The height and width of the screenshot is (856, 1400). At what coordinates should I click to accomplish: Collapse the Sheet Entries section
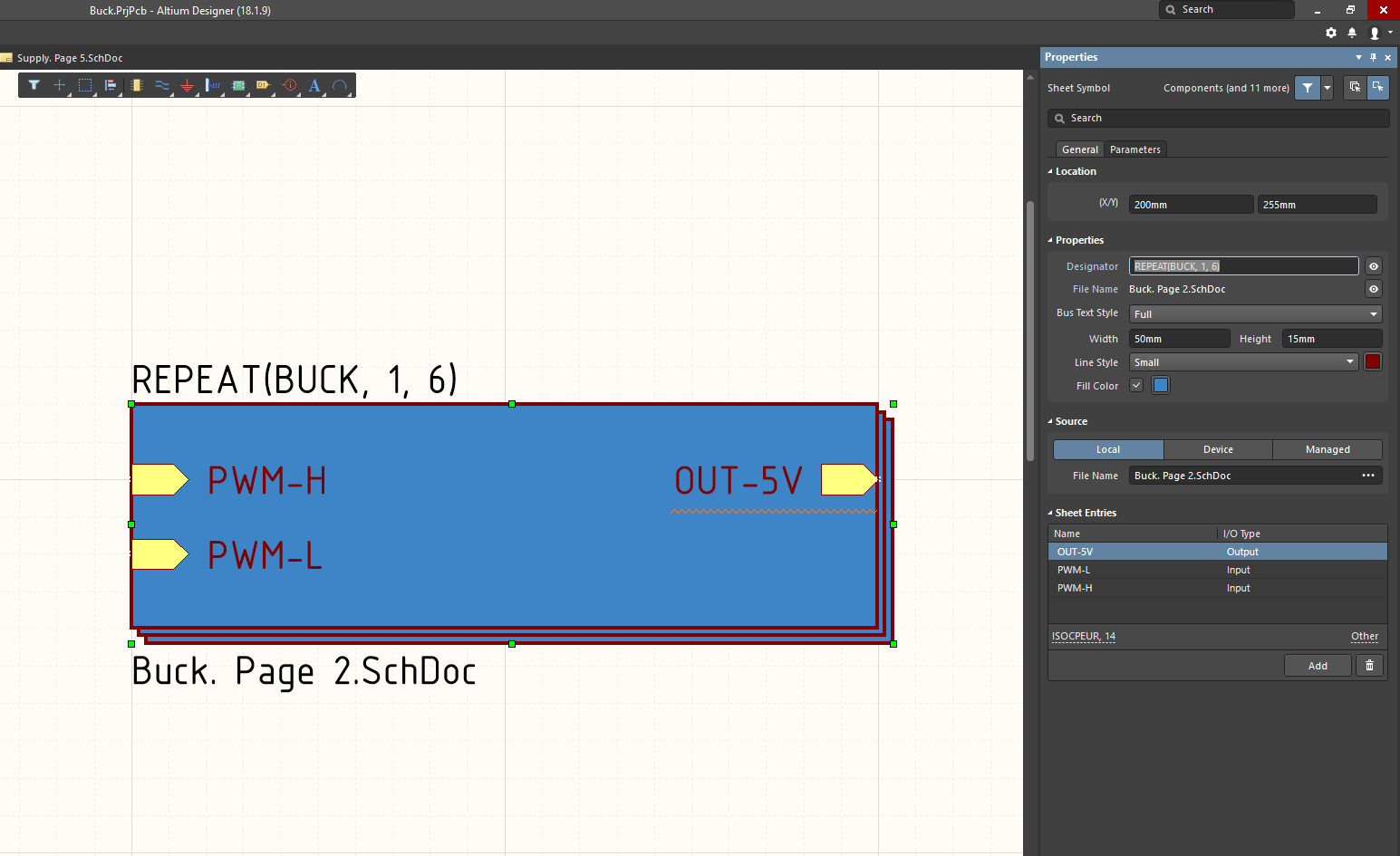[1051, 513]
